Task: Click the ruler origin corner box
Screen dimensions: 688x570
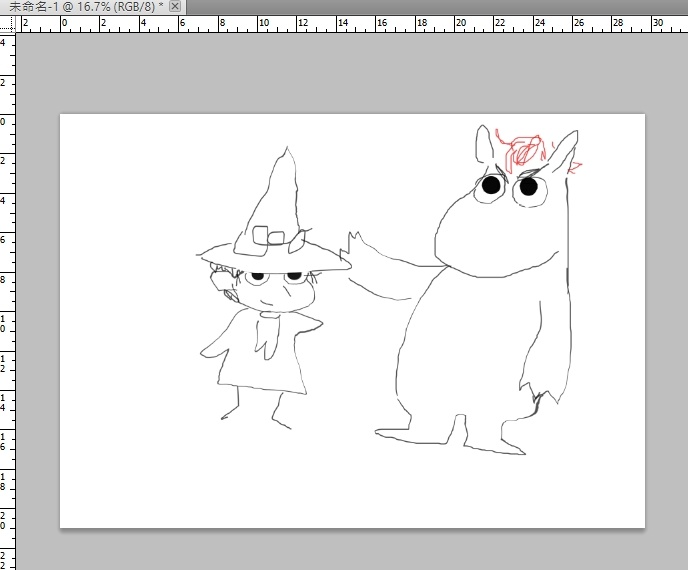Action: [7, 24]
